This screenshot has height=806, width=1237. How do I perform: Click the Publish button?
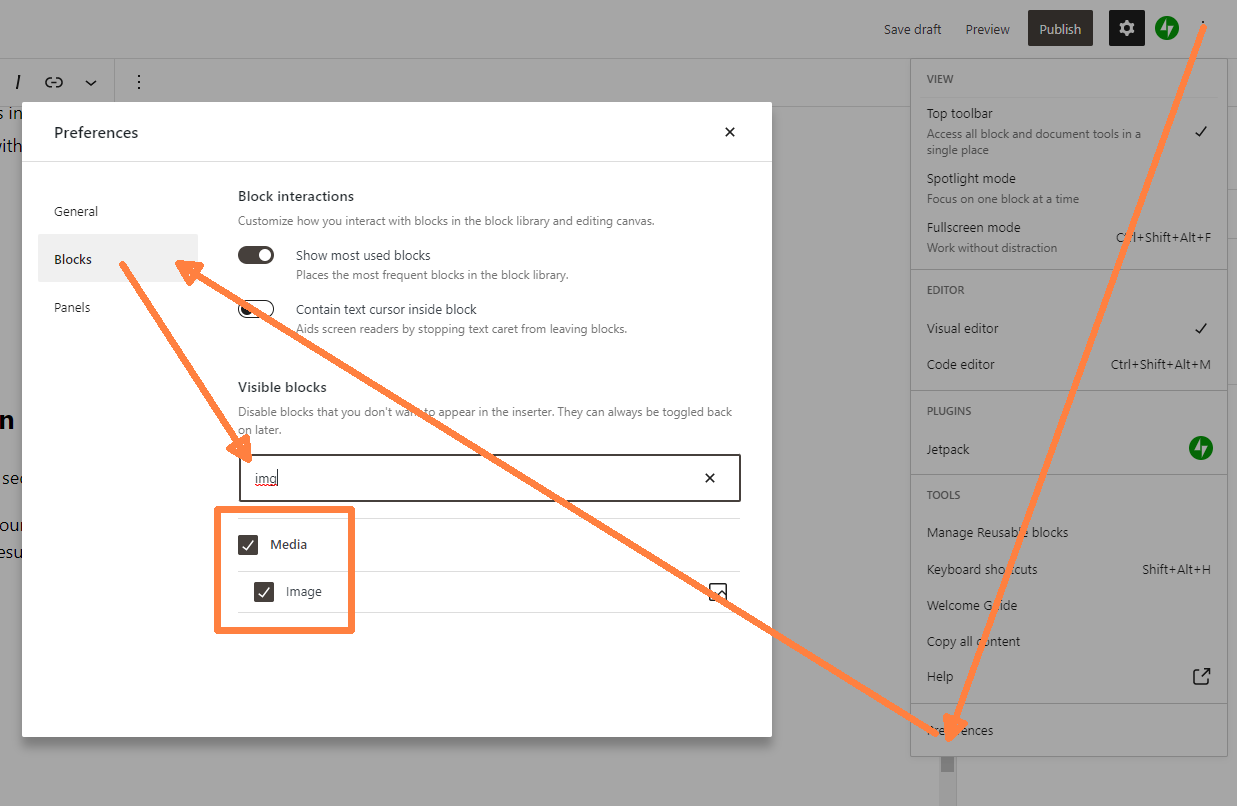(1060, 29)
